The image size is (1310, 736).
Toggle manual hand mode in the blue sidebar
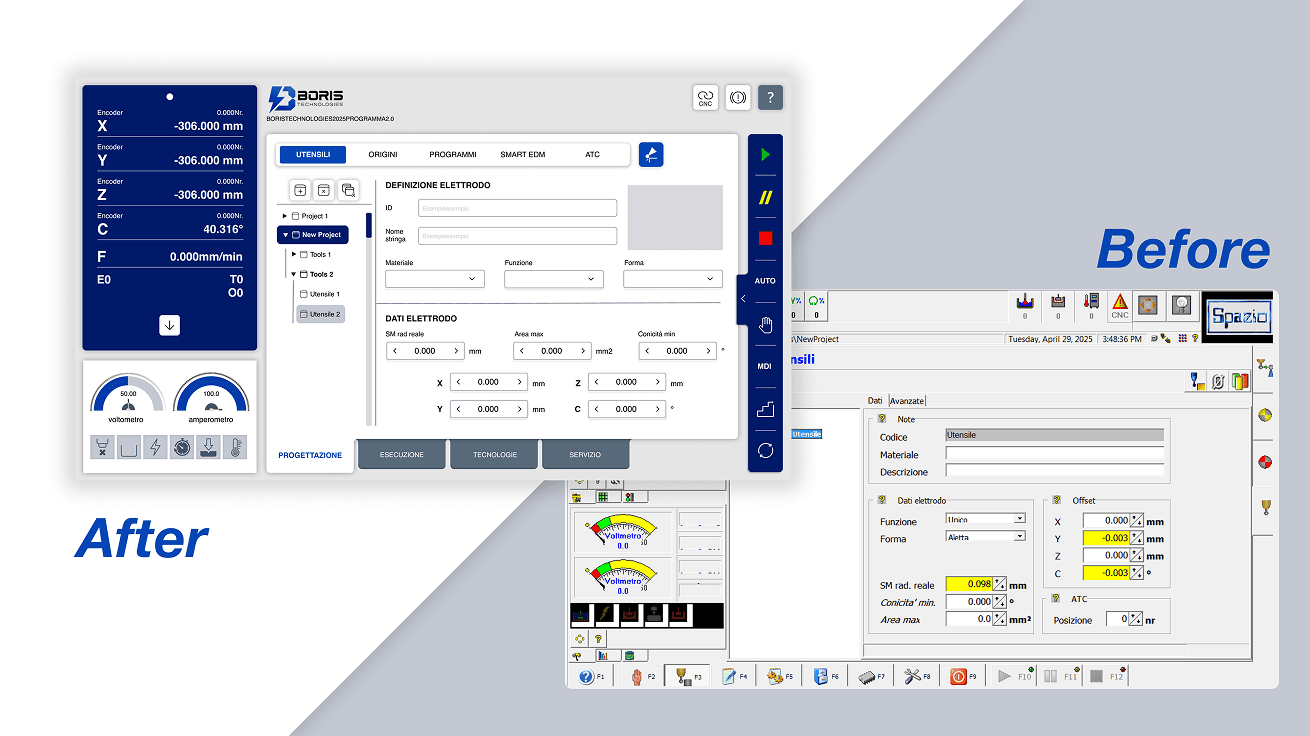pyautogui.click(x=765, y=324)
